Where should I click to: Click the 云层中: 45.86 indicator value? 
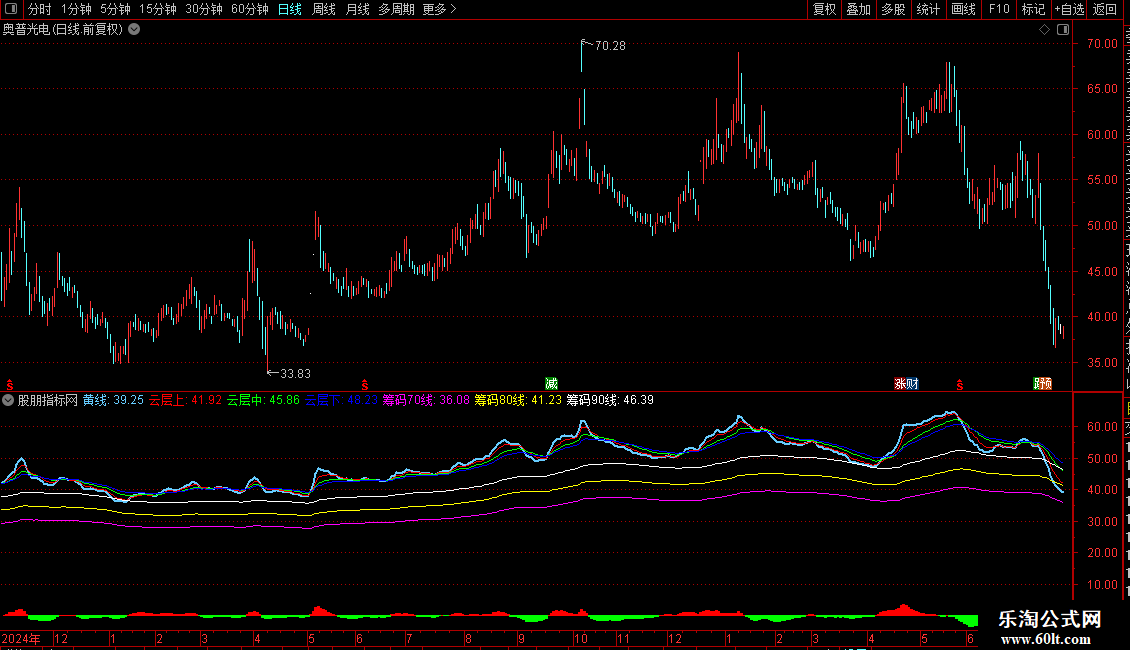pyautogui.click(x=263, y=400)
